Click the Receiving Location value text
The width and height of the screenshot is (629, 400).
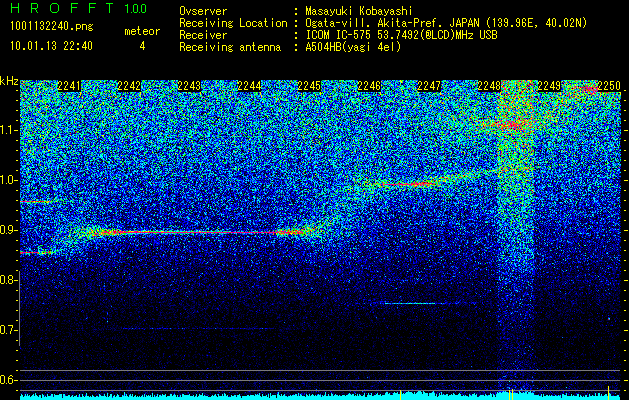[x=446, y=23]
